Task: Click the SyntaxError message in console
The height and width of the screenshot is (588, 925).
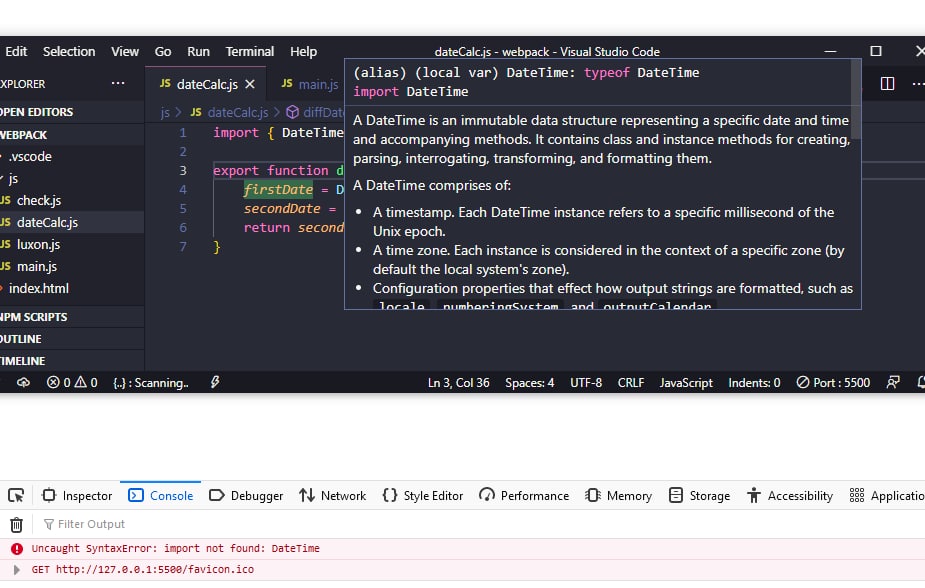Action: (x=175, y=548)
